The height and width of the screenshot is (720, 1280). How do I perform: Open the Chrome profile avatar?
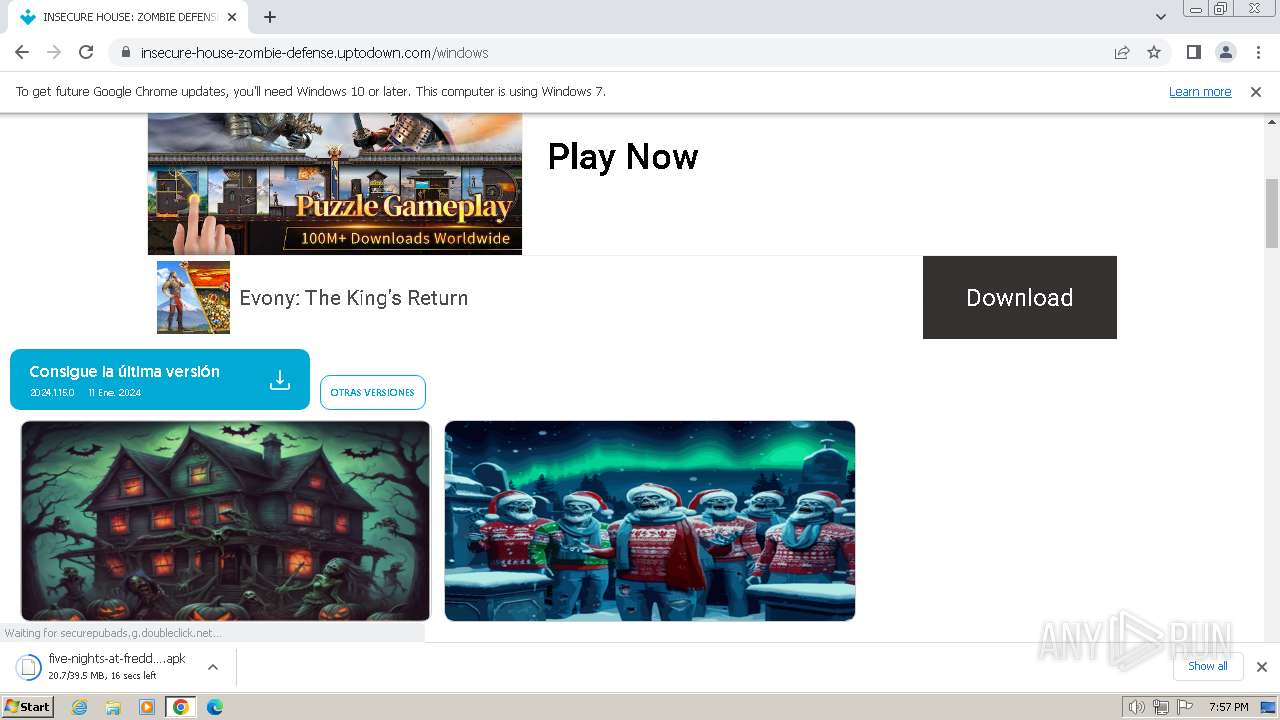click(x=1225, y=52)
